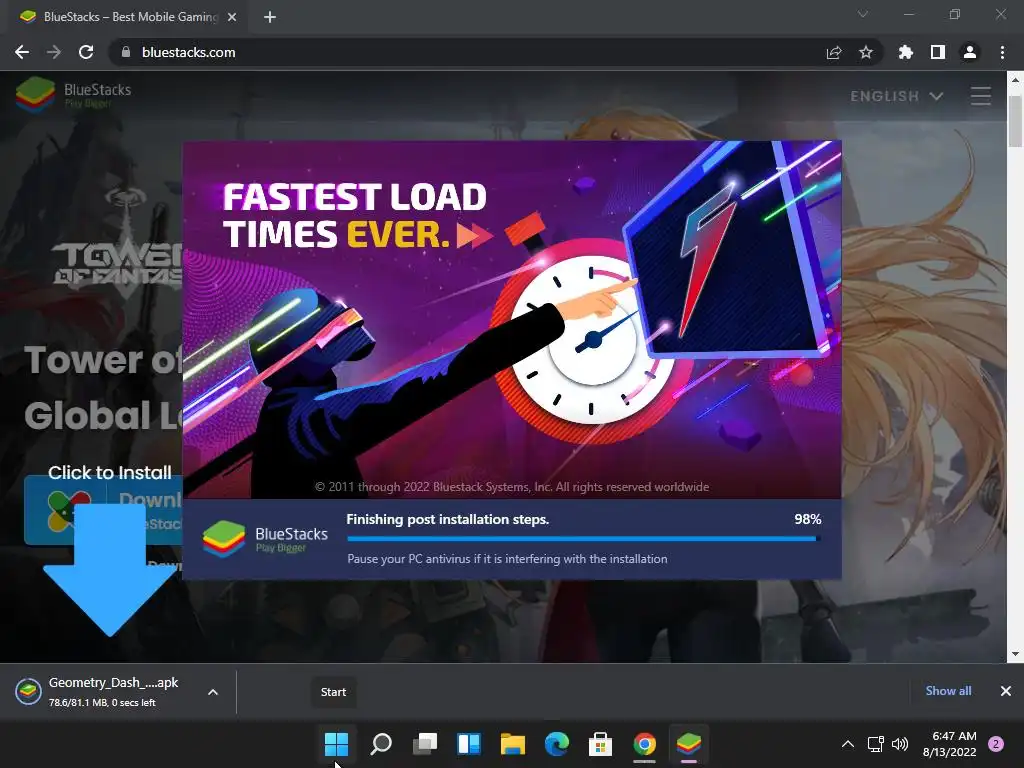The image size is (1024, 768).
Task: Click the BlueStacks installer logo
Action: (265, 539)
